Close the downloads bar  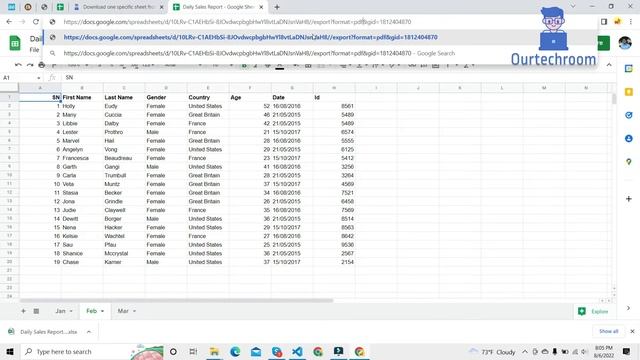[x=632, y=331]
